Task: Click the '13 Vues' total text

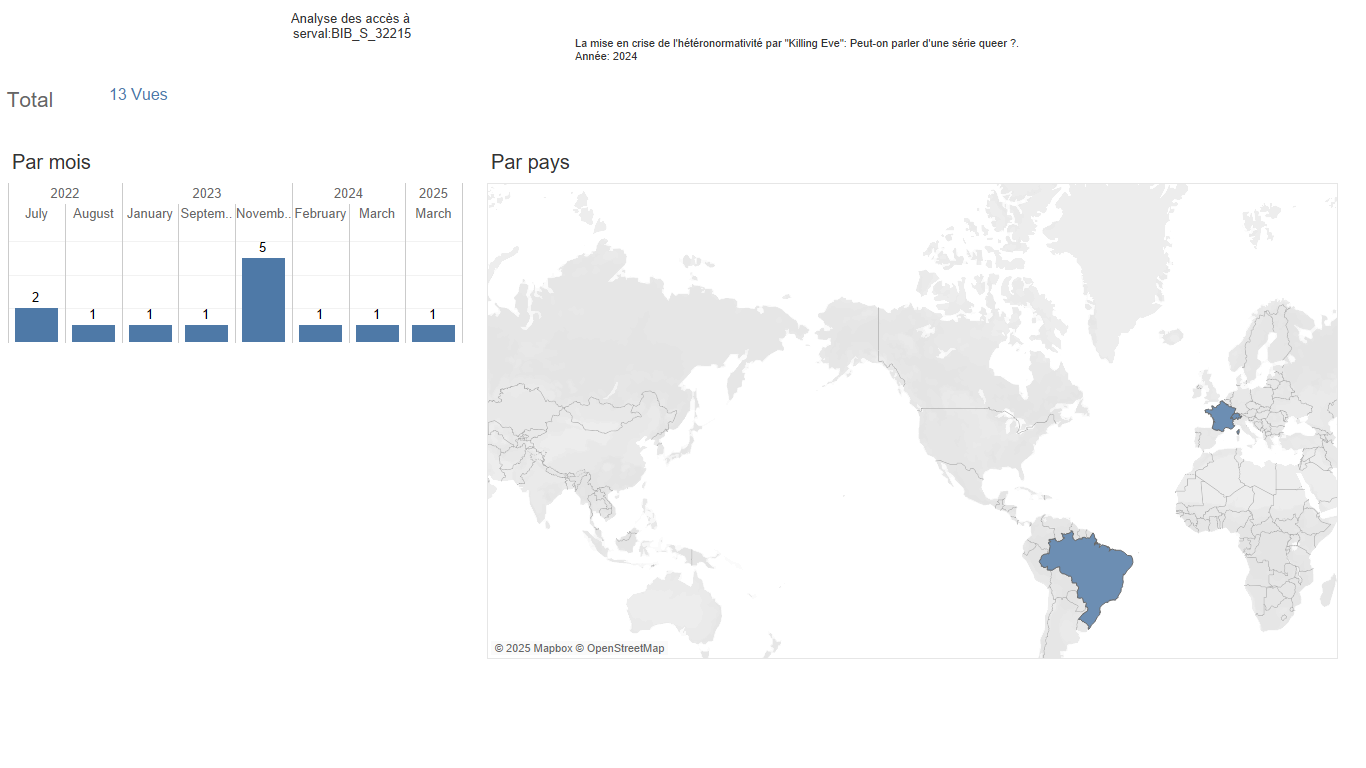Action: [x=138, y=95]
